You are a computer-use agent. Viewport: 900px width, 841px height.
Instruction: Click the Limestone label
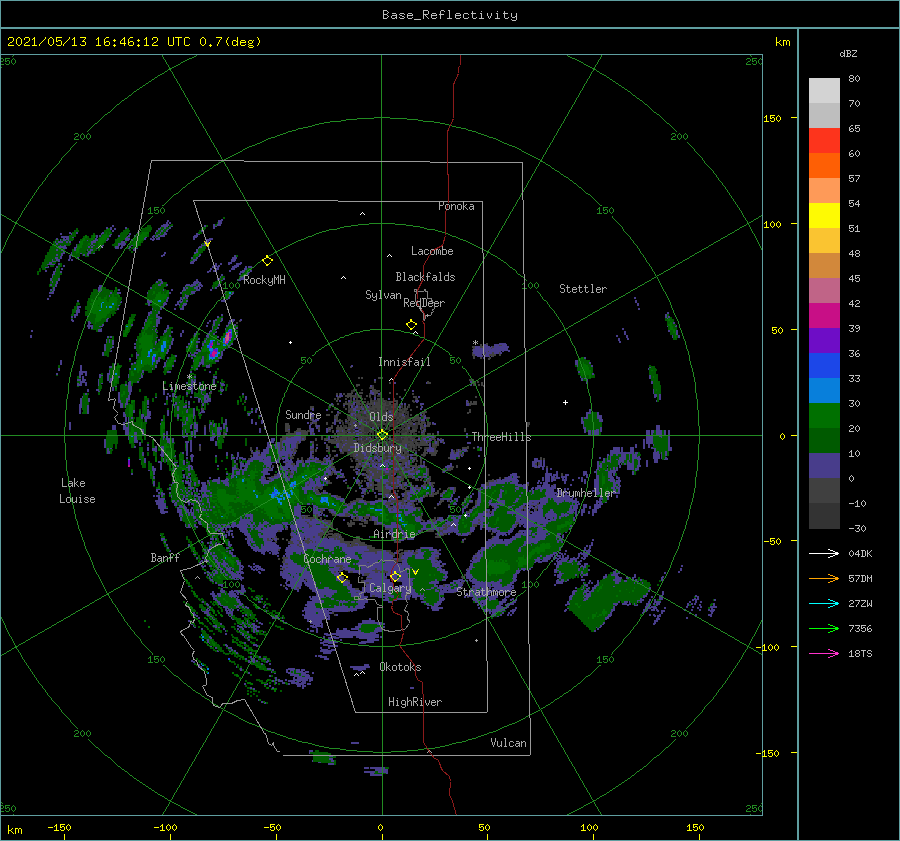tap(189, 386)
